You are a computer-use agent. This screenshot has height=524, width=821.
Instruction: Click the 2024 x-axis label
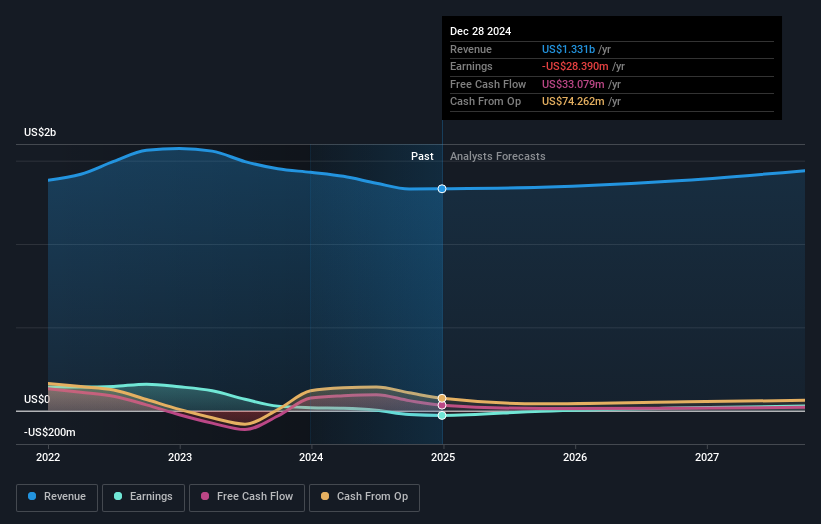[x=311, y=457]
